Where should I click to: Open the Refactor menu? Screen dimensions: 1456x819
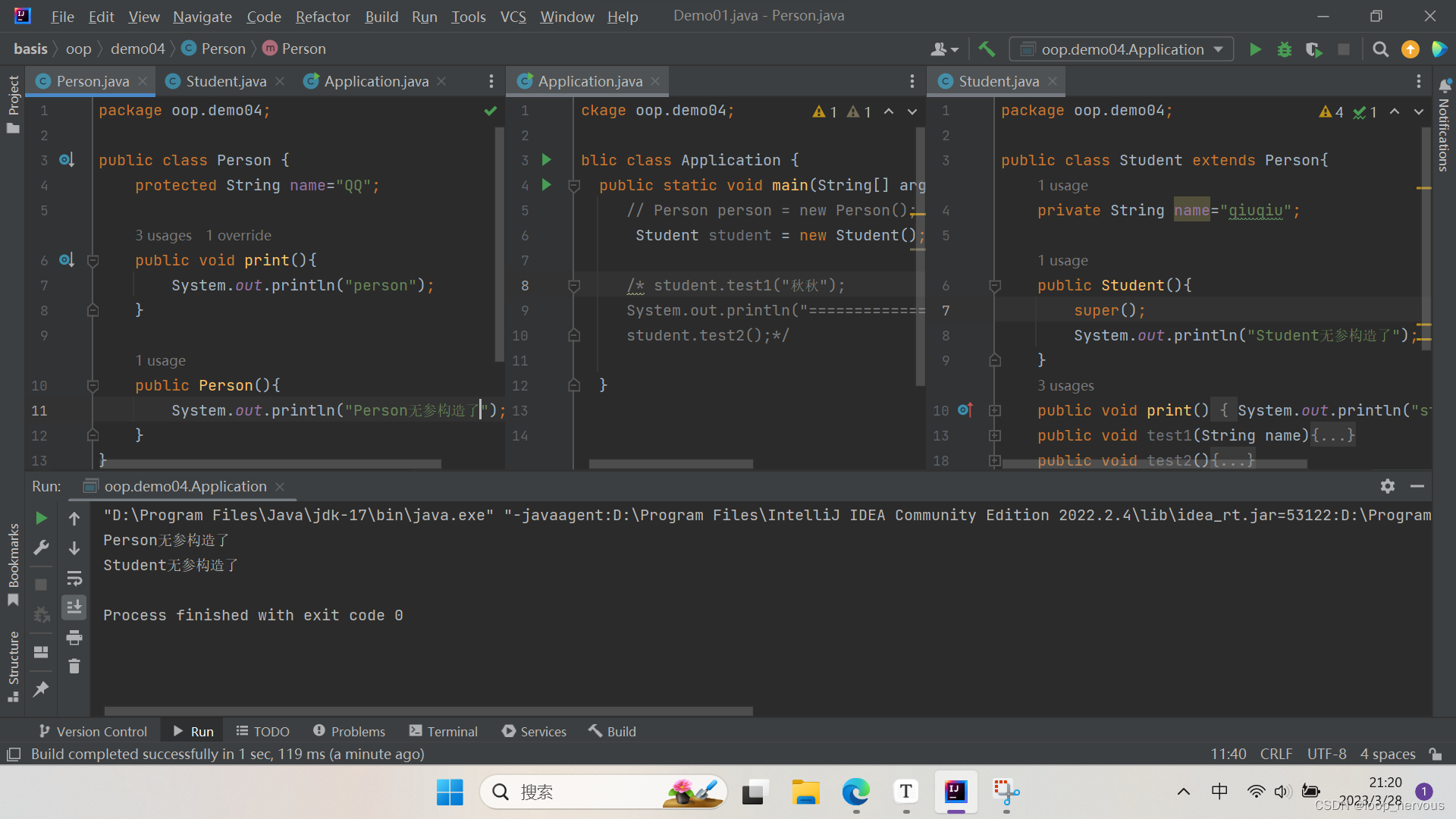click(322, 16)
